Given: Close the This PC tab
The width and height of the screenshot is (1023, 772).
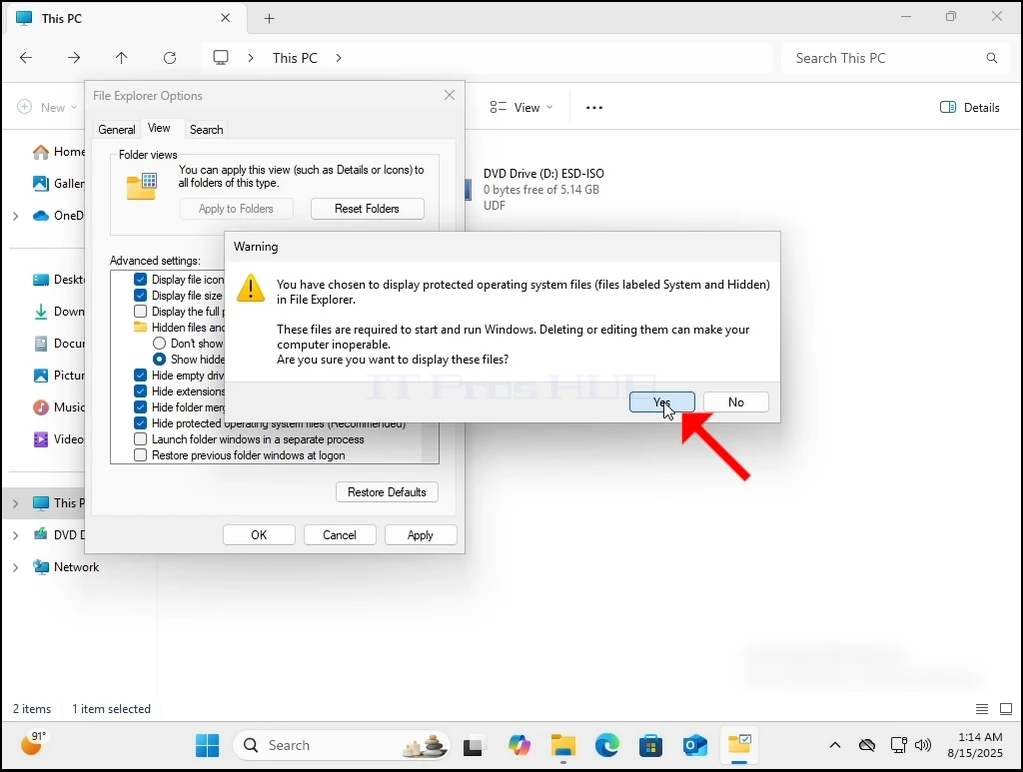Looking at the screenshot, I should coord(225,18).
